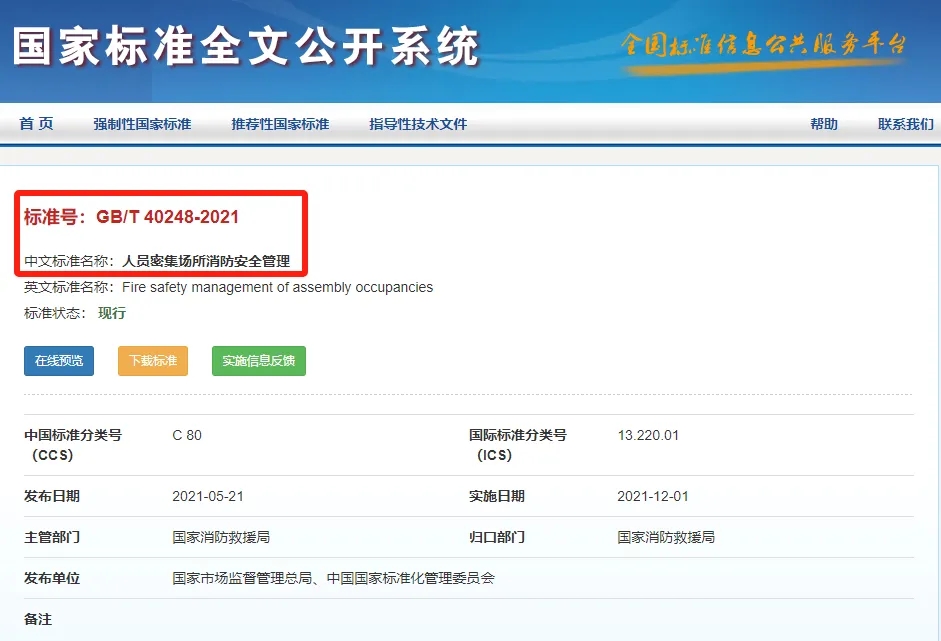This screenshot has width=941, height=641.
Task: Click English title Fire safety management of assembly occupancies
Action: 277,287
